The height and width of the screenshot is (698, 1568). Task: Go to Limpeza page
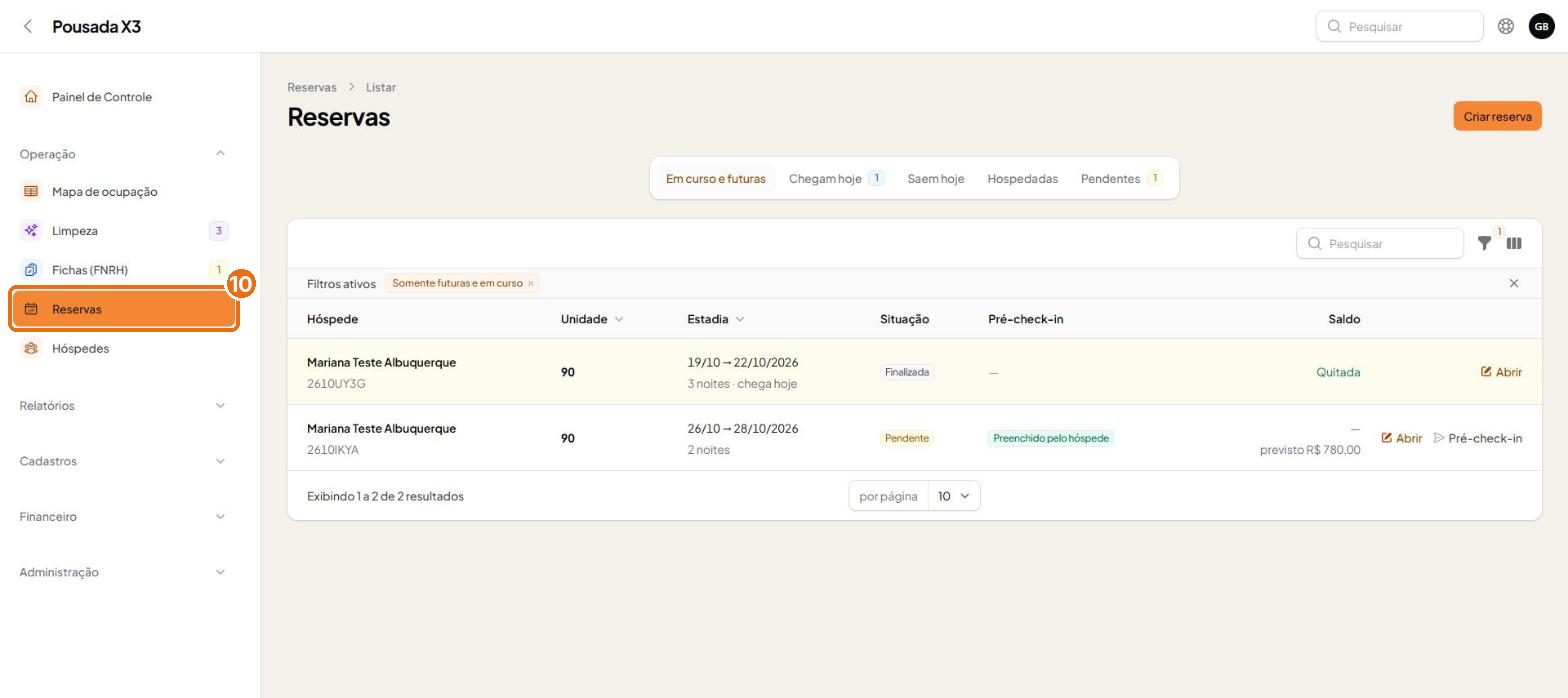(x=124, y=231)
